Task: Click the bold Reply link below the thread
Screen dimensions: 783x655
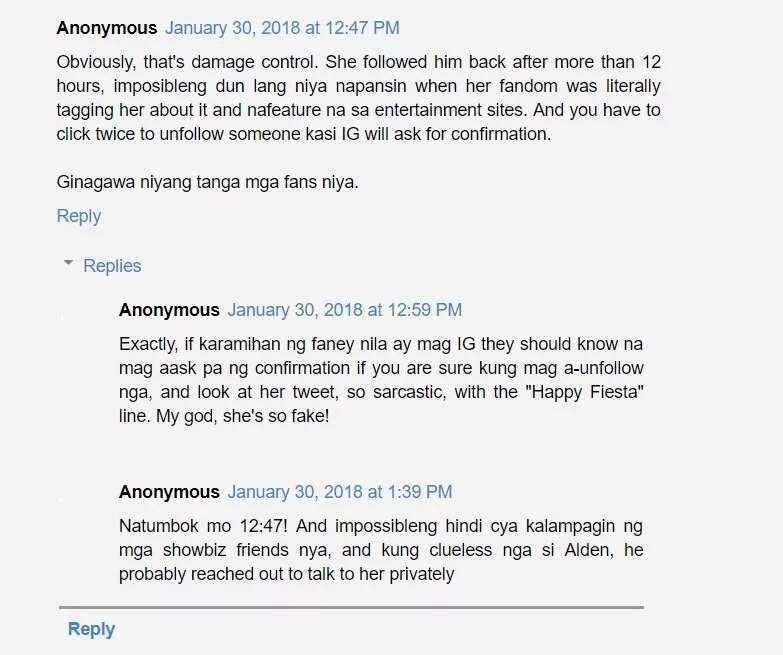Action: 91,629
